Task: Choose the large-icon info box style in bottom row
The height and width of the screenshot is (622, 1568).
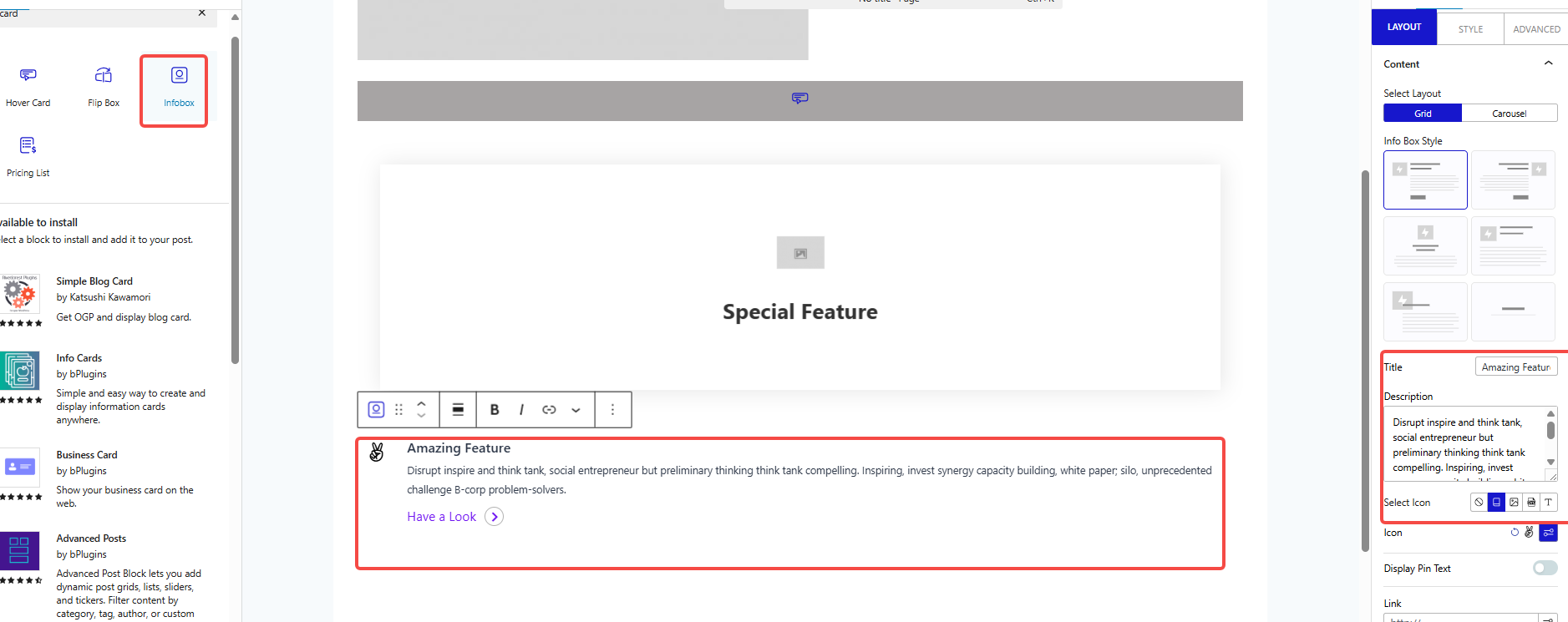Action: coord(1425,311)
